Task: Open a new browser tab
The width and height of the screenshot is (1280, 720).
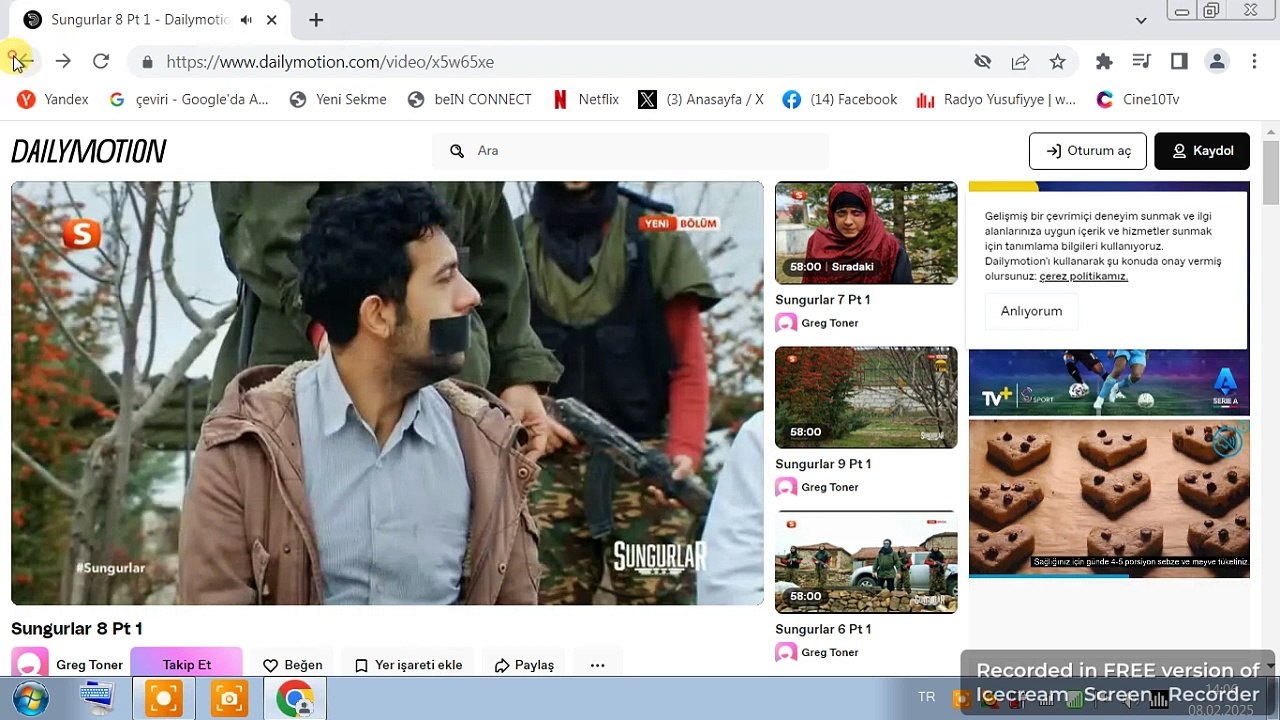Action: (316, 20)
